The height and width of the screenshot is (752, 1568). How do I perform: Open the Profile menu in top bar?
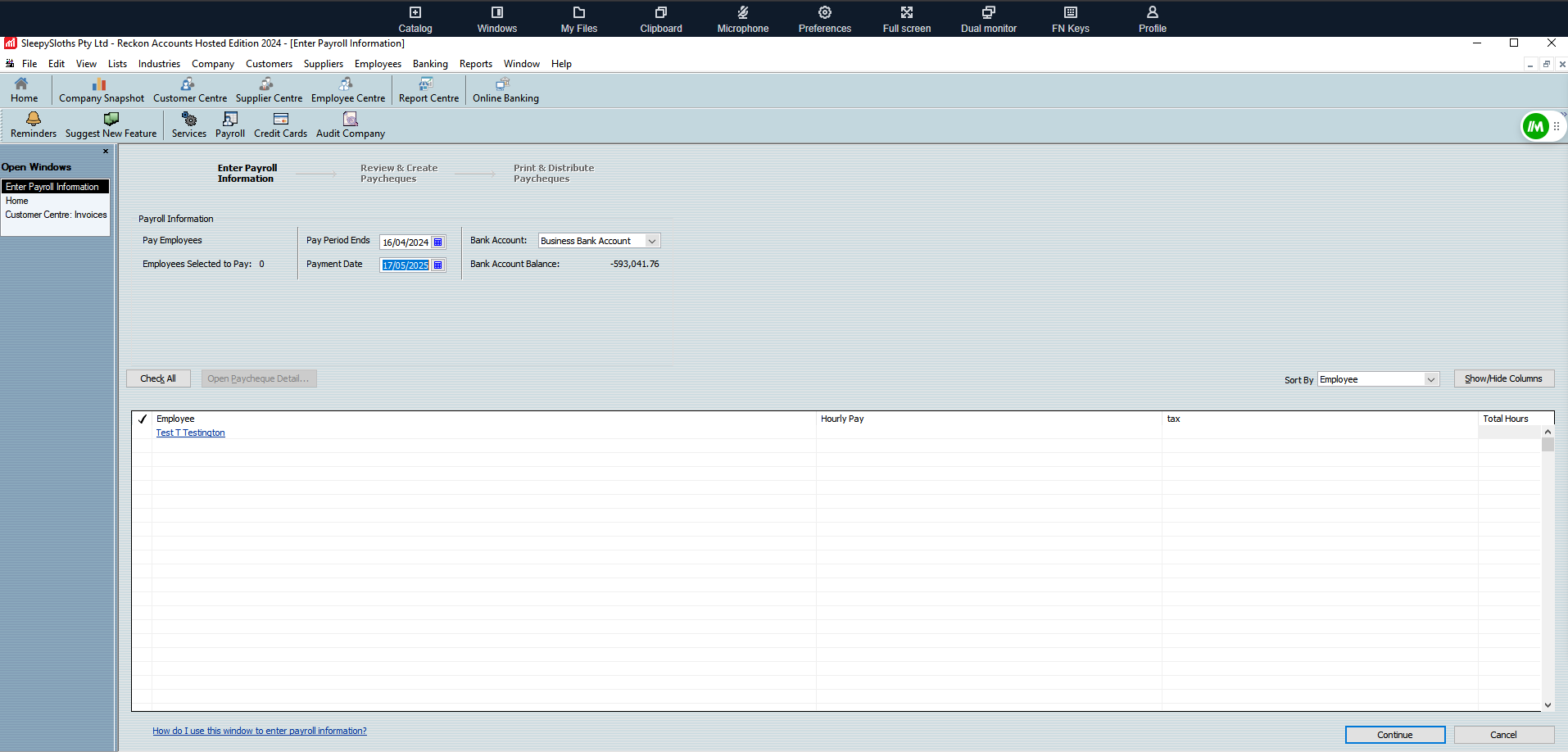(x=1153, y=19)
